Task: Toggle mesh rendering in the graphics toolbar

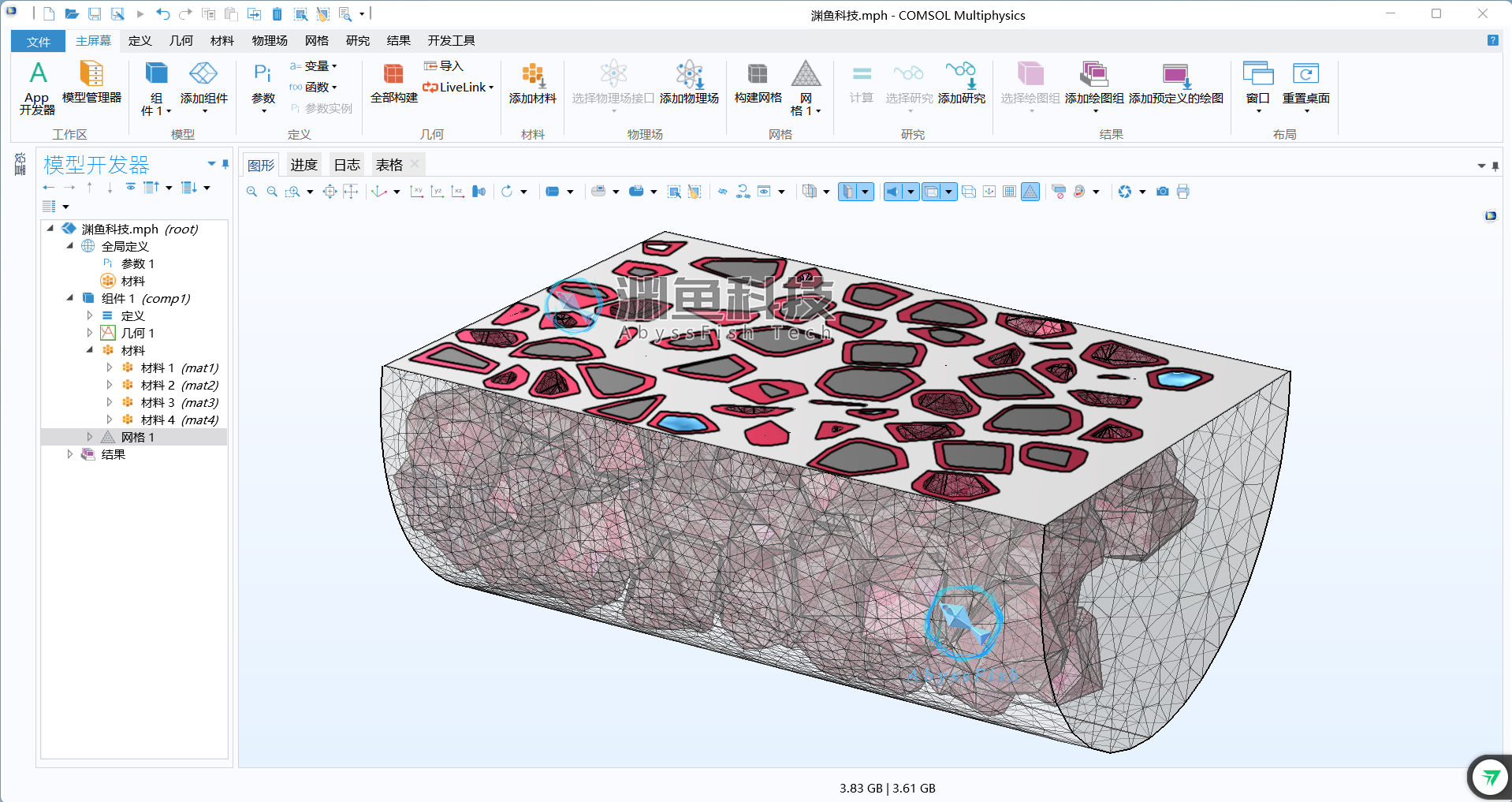Action: coord(1030,192)
